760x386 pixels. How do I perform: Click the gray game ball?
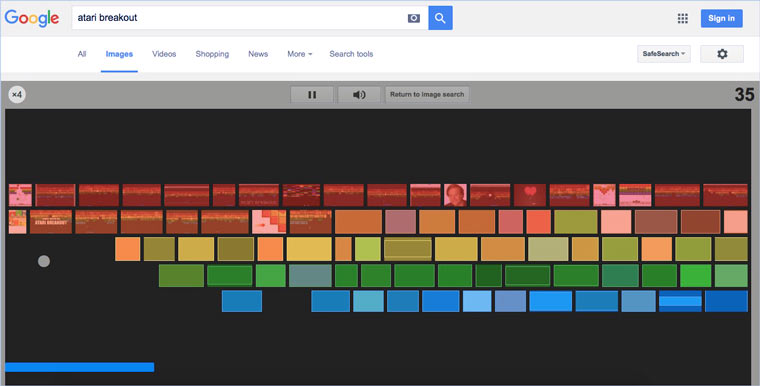[x=44, y=261]
